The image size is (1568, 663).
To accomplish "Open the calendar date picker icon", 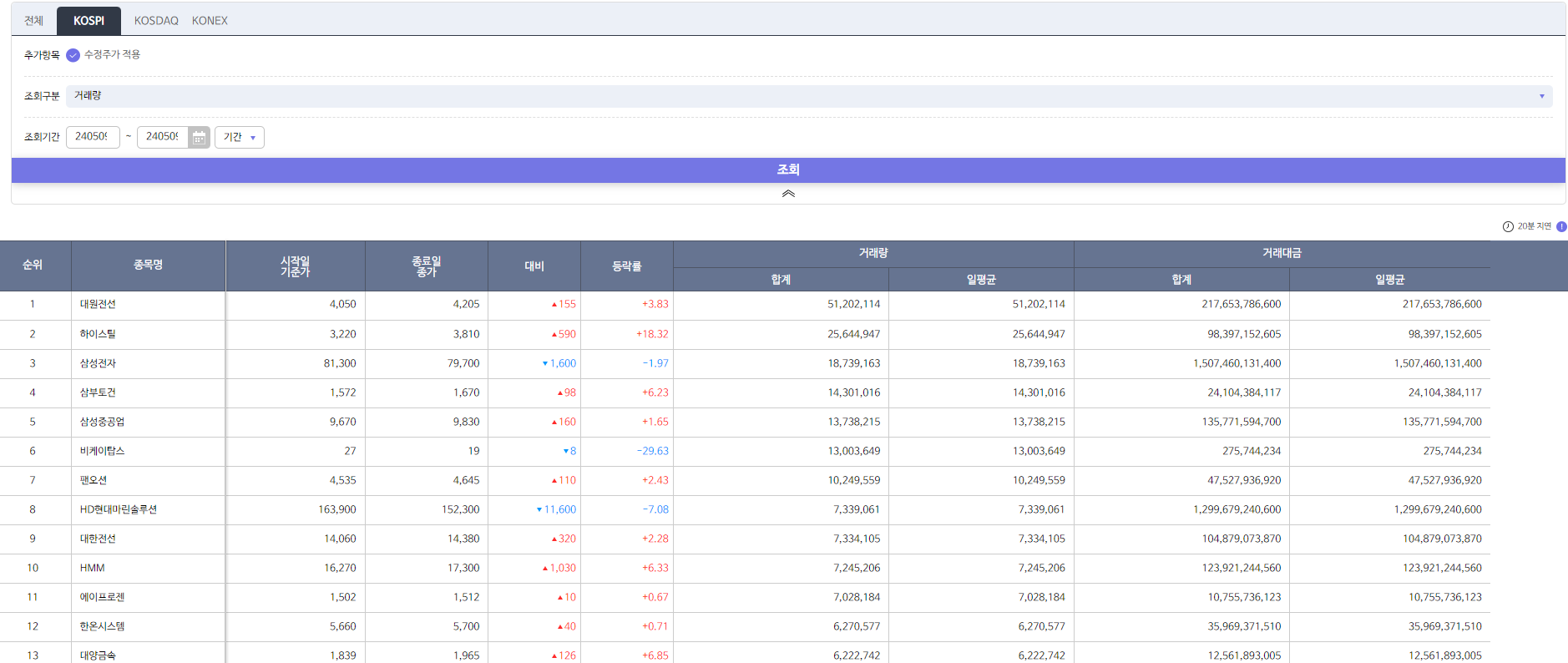I will [199, 137].
